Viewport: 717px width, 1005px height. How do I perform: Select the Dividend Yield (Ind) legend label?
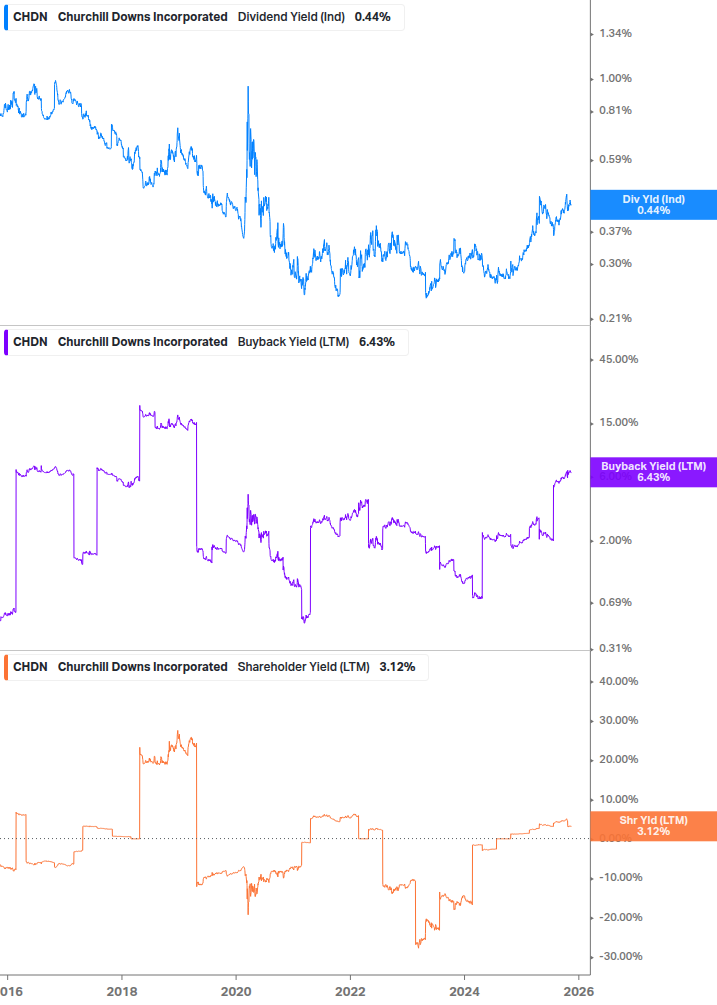pyautogui.click(x=291, y=17)
